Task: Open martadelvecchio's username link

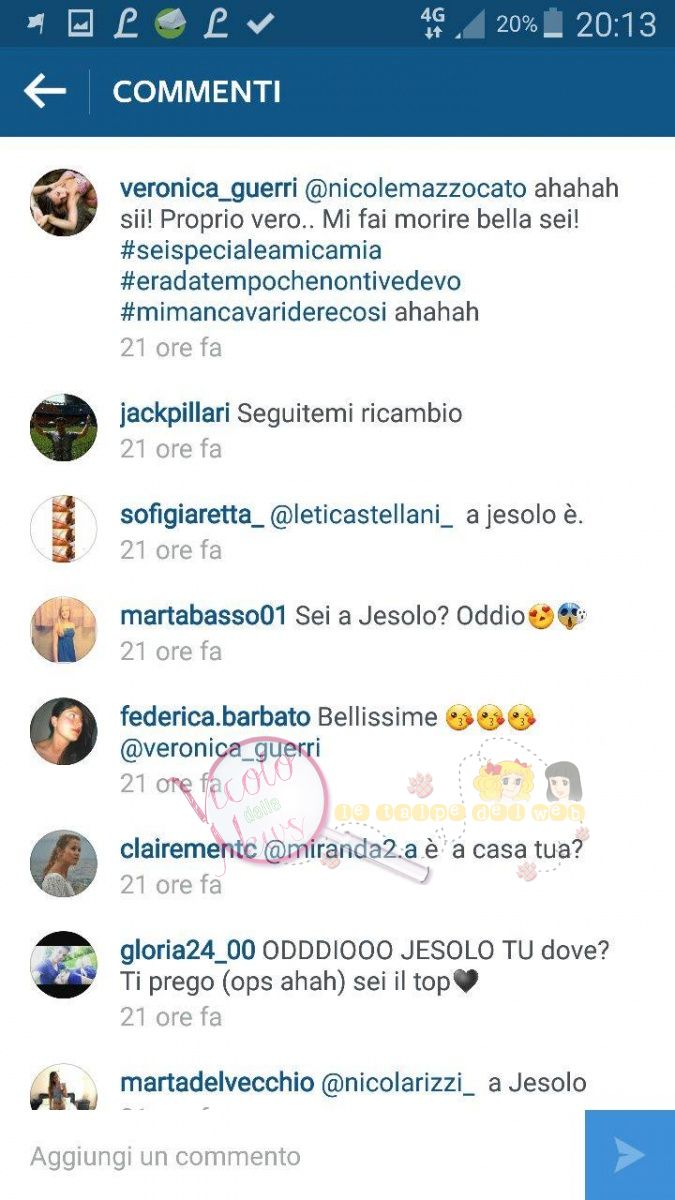Action: (216, 1083)
